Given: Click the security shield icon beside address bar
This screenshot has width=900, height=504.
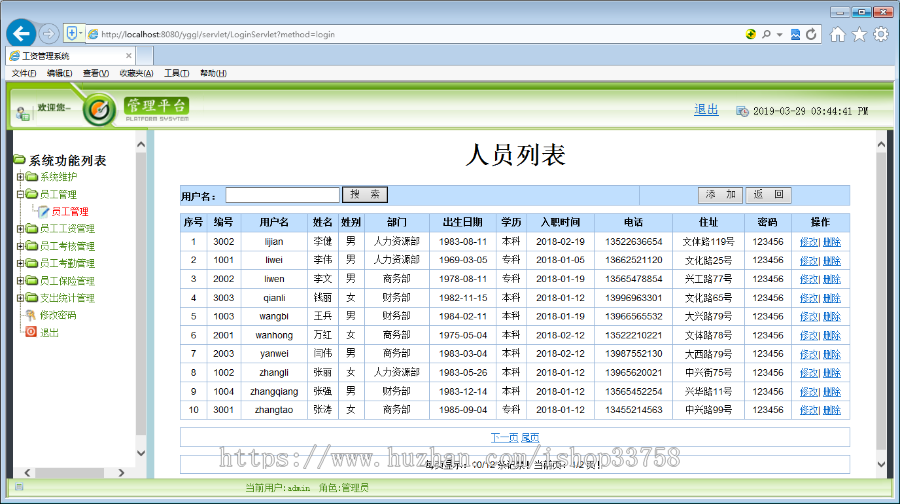Looking at the screenshot, I should click(72, 33).
